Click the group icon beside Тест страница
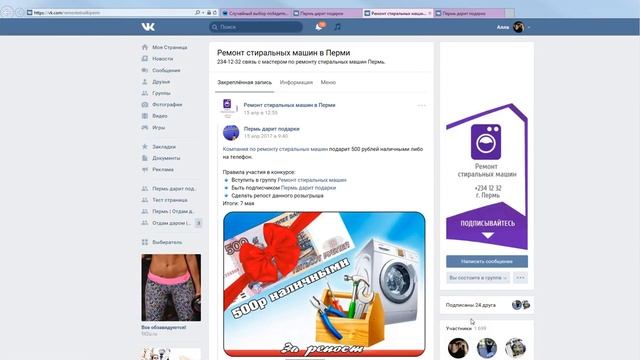 coord(144,200)
